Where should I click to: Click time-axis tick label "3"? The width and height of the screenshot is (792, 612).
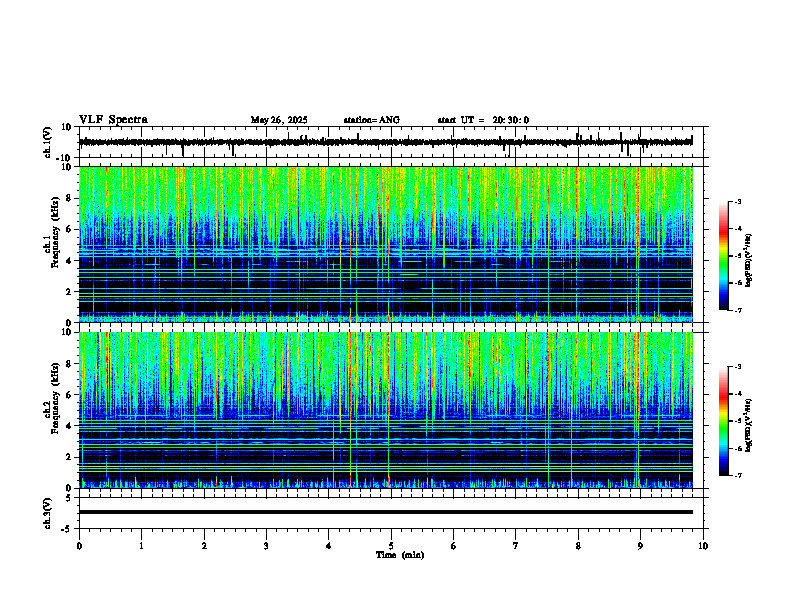pos(266,546)
